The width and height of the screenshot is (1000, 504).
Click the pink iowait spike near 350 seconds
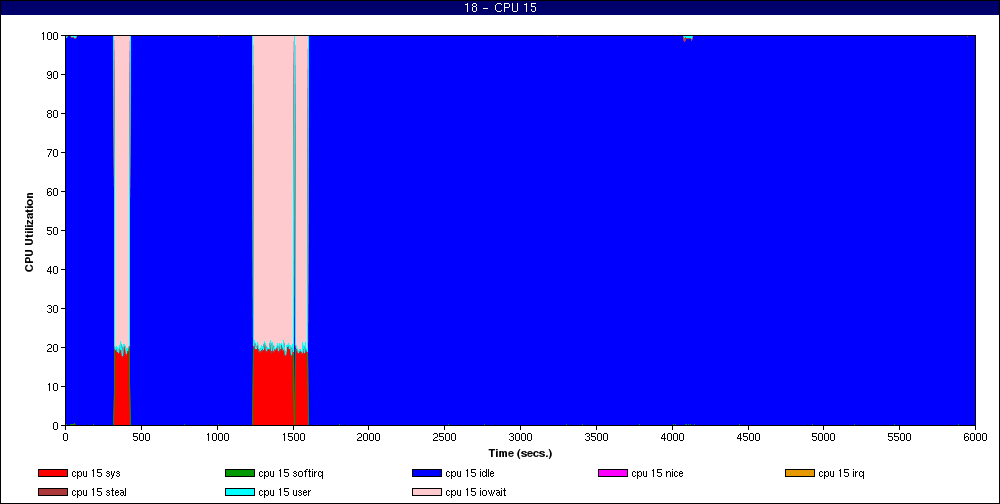[122, 188]
